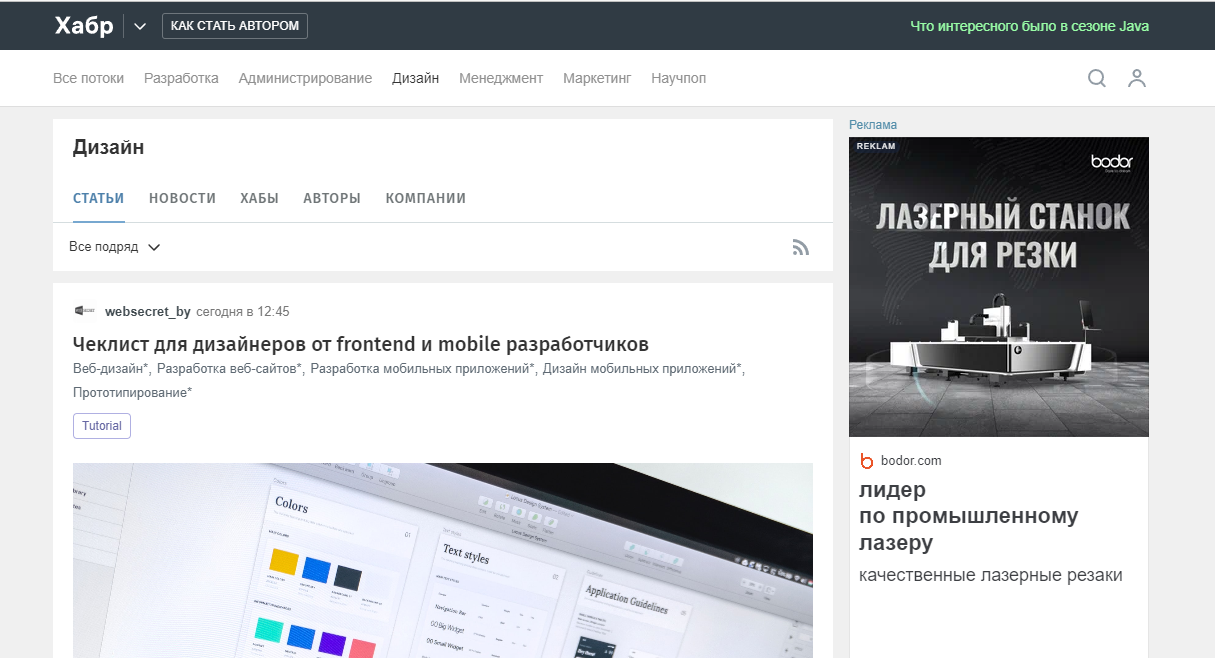Open the websecret_by author profile

click(x=148, y=311)
